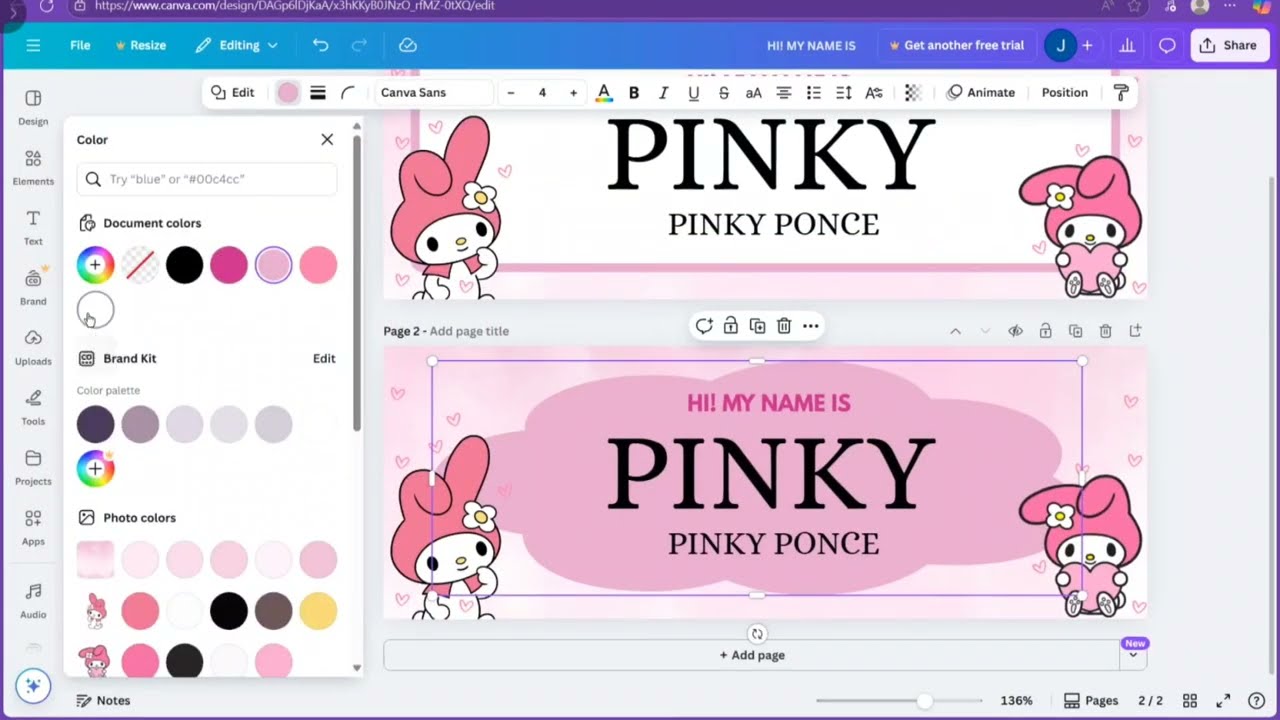Click Get another free trial
The width and height of the screenshot is (1280, 720).
pos(956,45)
